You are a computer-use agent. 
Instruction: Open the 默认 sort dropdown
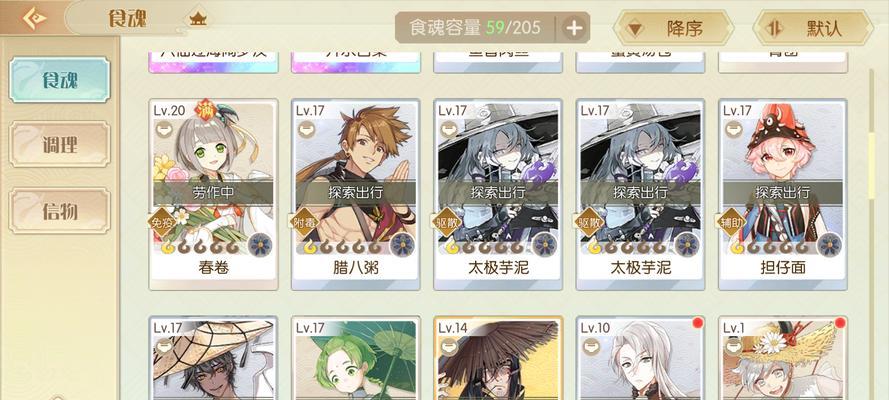coord(812,28)
